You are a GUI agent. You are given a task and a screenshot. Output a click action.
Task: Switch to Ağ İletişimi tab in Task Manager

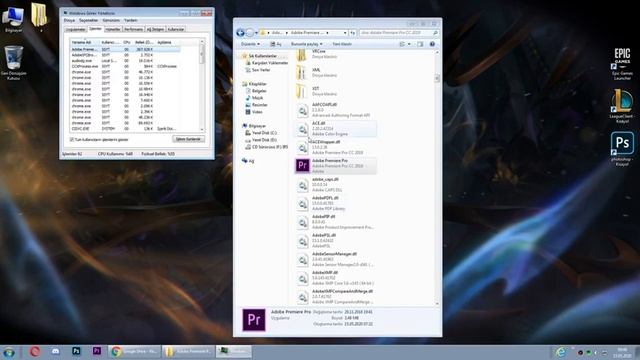click(155, 29)
